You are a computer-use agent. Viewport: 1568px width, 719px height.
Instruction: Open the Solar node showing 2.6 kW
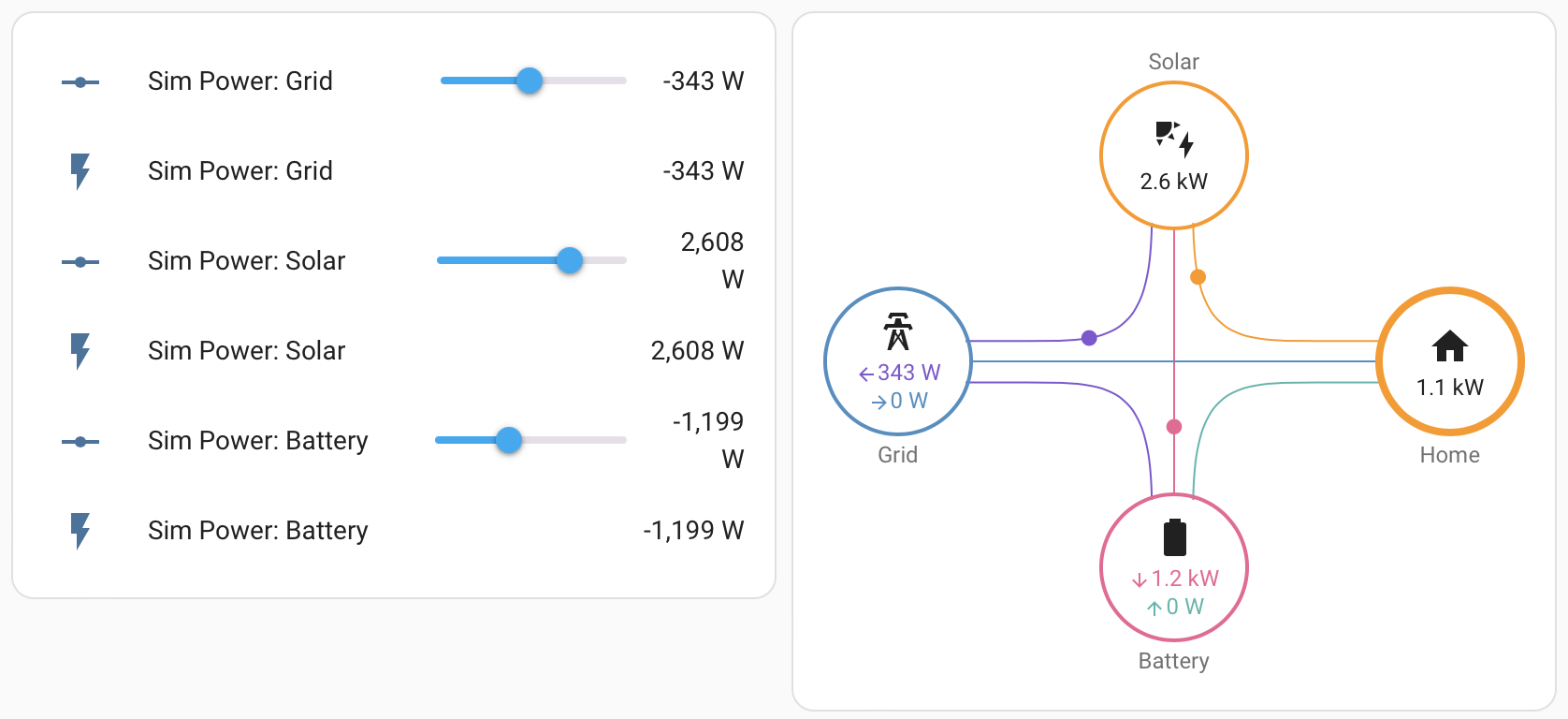pos(1173,154)
